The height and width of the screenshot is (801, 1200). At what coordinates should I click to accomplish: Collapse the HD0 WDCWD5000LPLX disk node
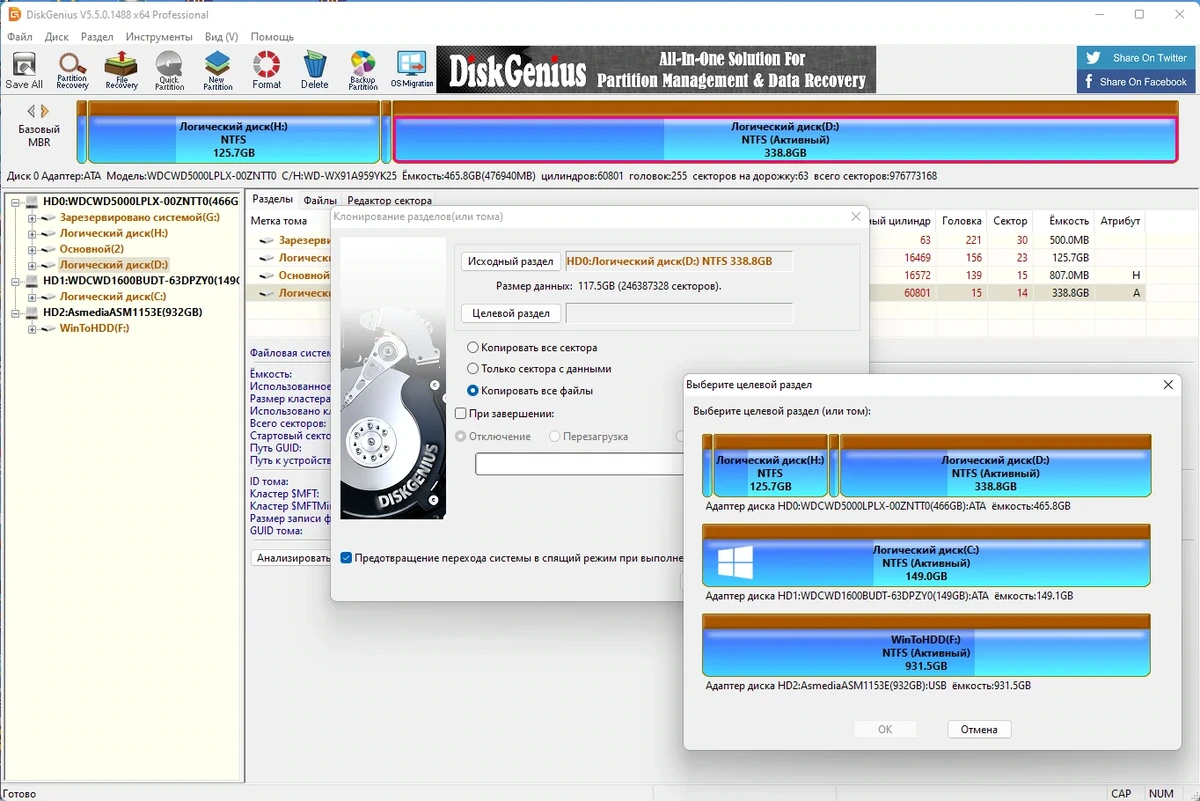tap(17, 202)
